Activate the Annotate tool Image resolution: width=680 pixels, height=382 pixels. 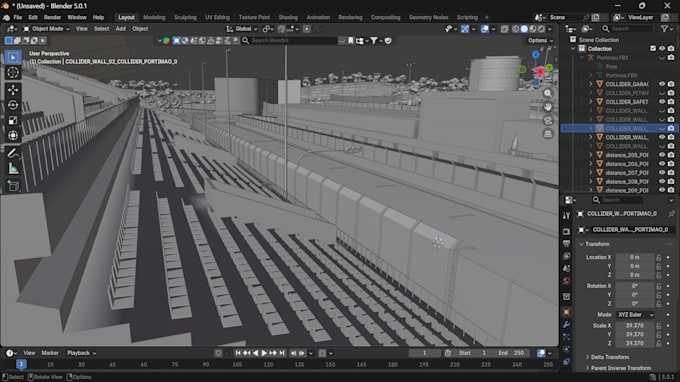[13, 153]
